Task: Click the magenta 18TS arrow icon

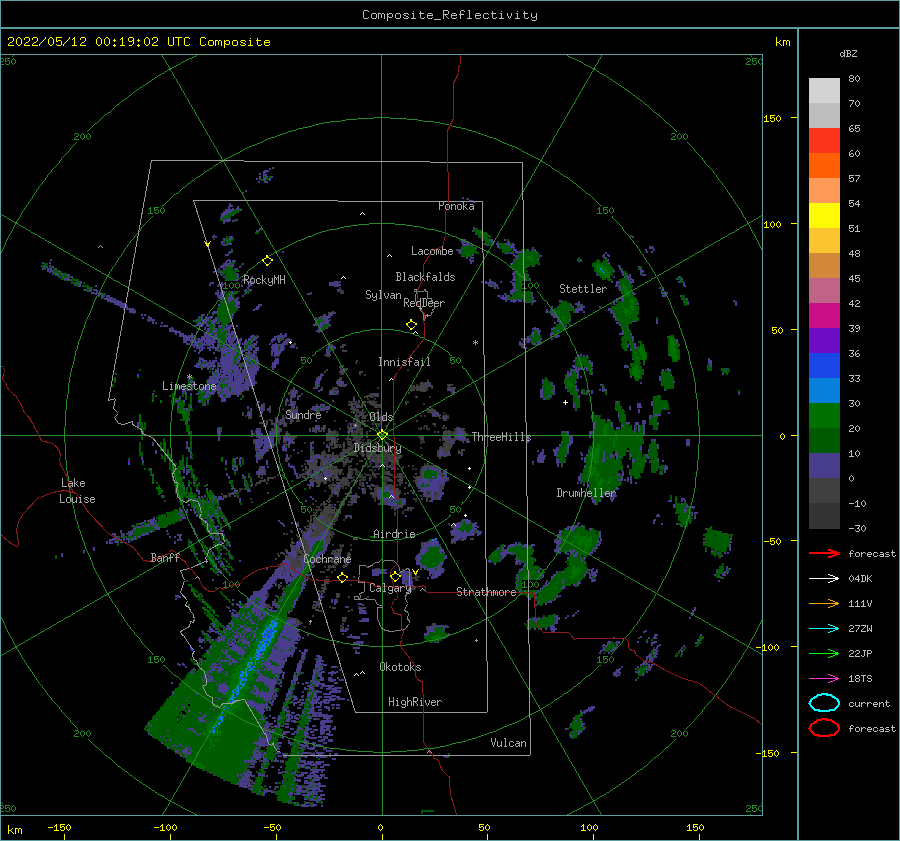Action: click(x=824, y=678)
